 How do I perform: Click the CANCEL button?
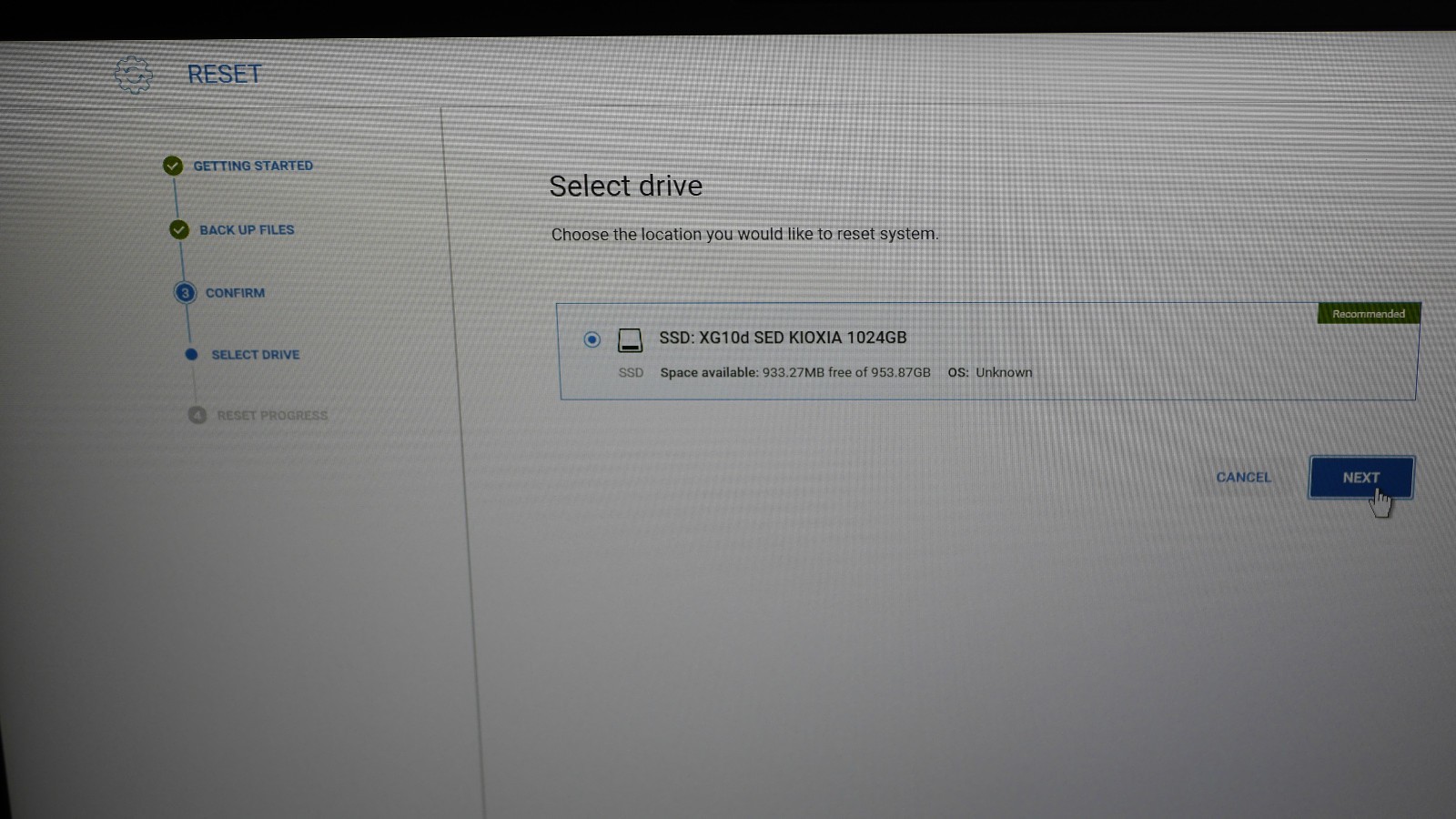(1244, 477)
